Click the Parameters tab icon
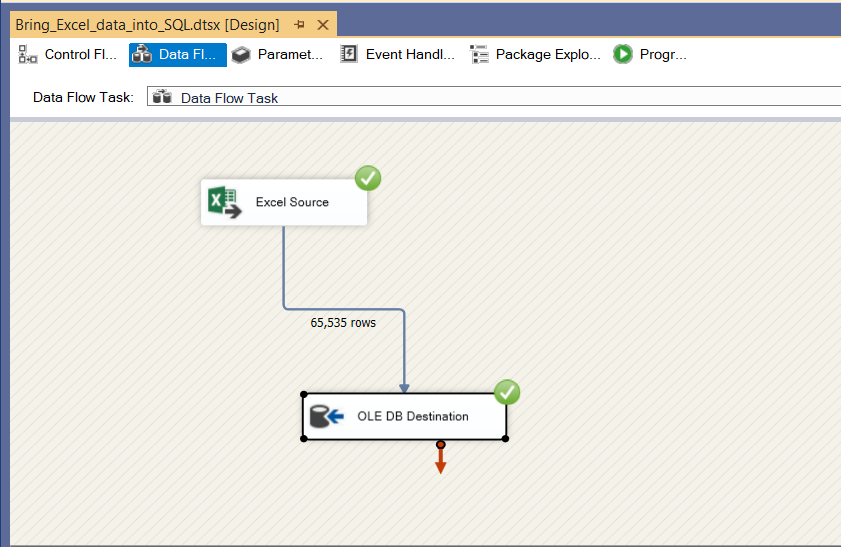This screenshot has width=843, height=547. pyautogui.click(x=241, y=55)
